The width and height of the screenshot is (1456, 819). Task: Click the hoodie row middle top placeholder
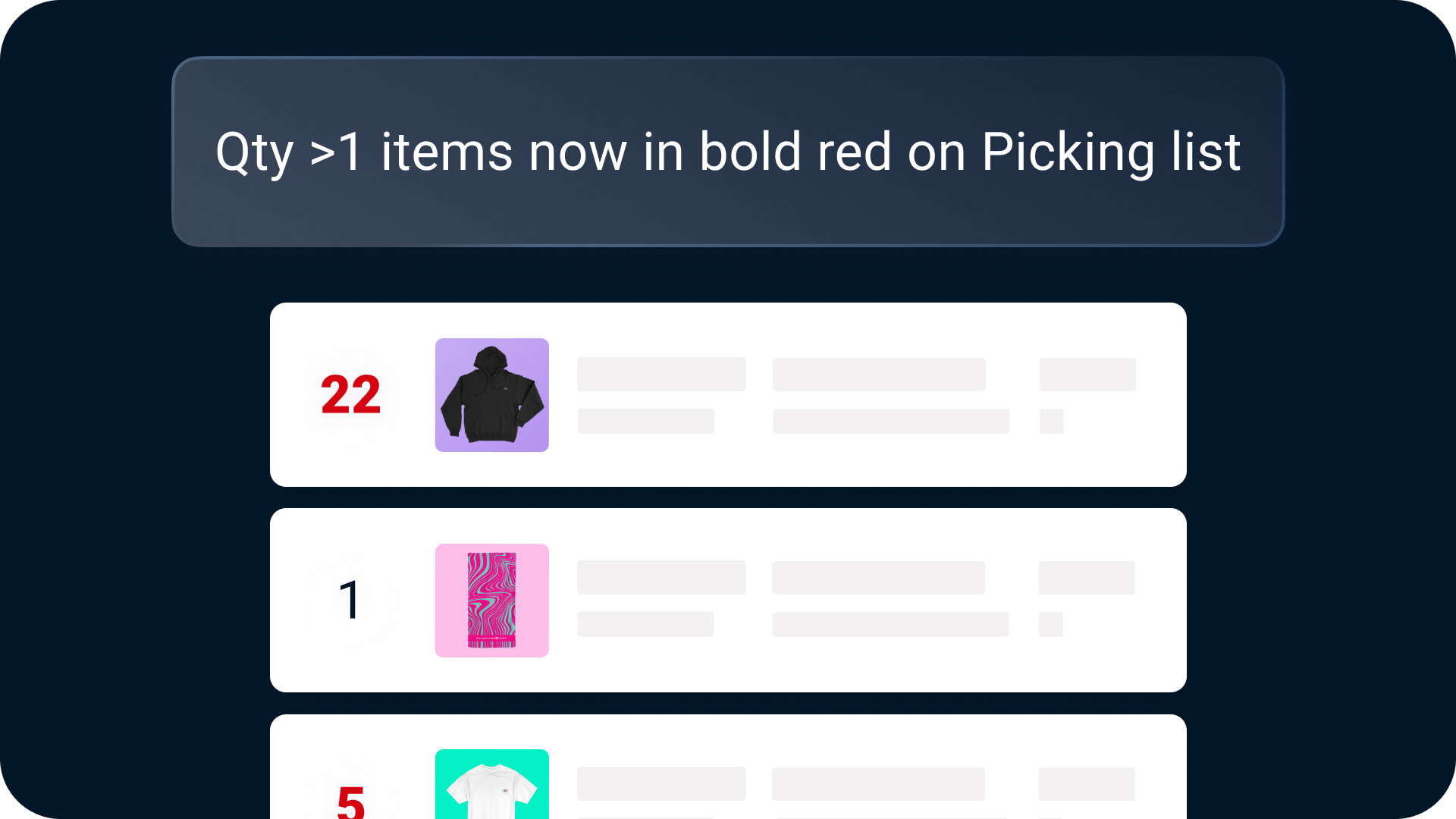coord(879,375)
